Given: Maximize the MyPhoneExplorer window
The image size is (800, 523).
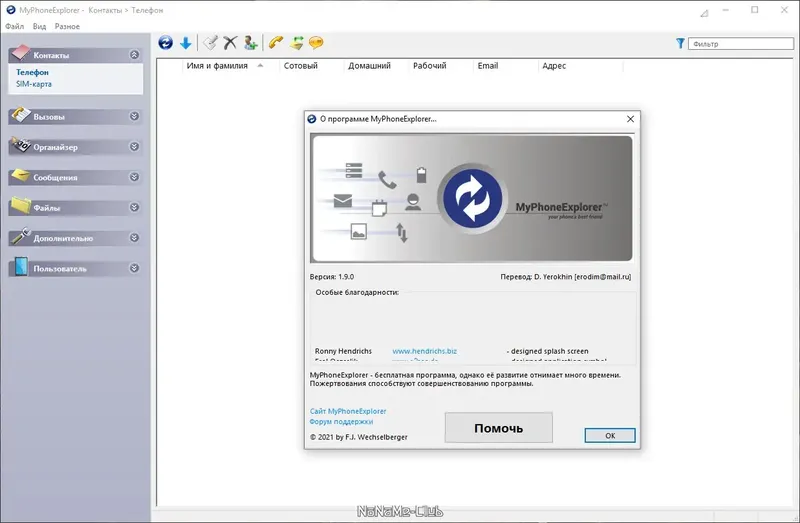Looking at the screenshot, I should tap(755, 10).
